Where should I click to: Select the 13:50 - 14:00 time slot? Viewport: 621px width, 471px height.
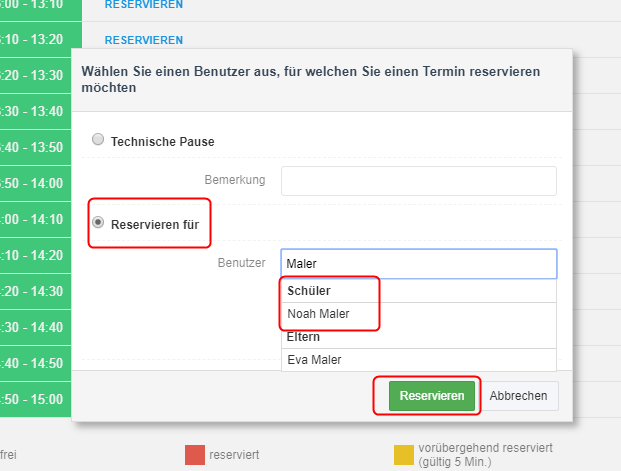(x=36, y=183)
